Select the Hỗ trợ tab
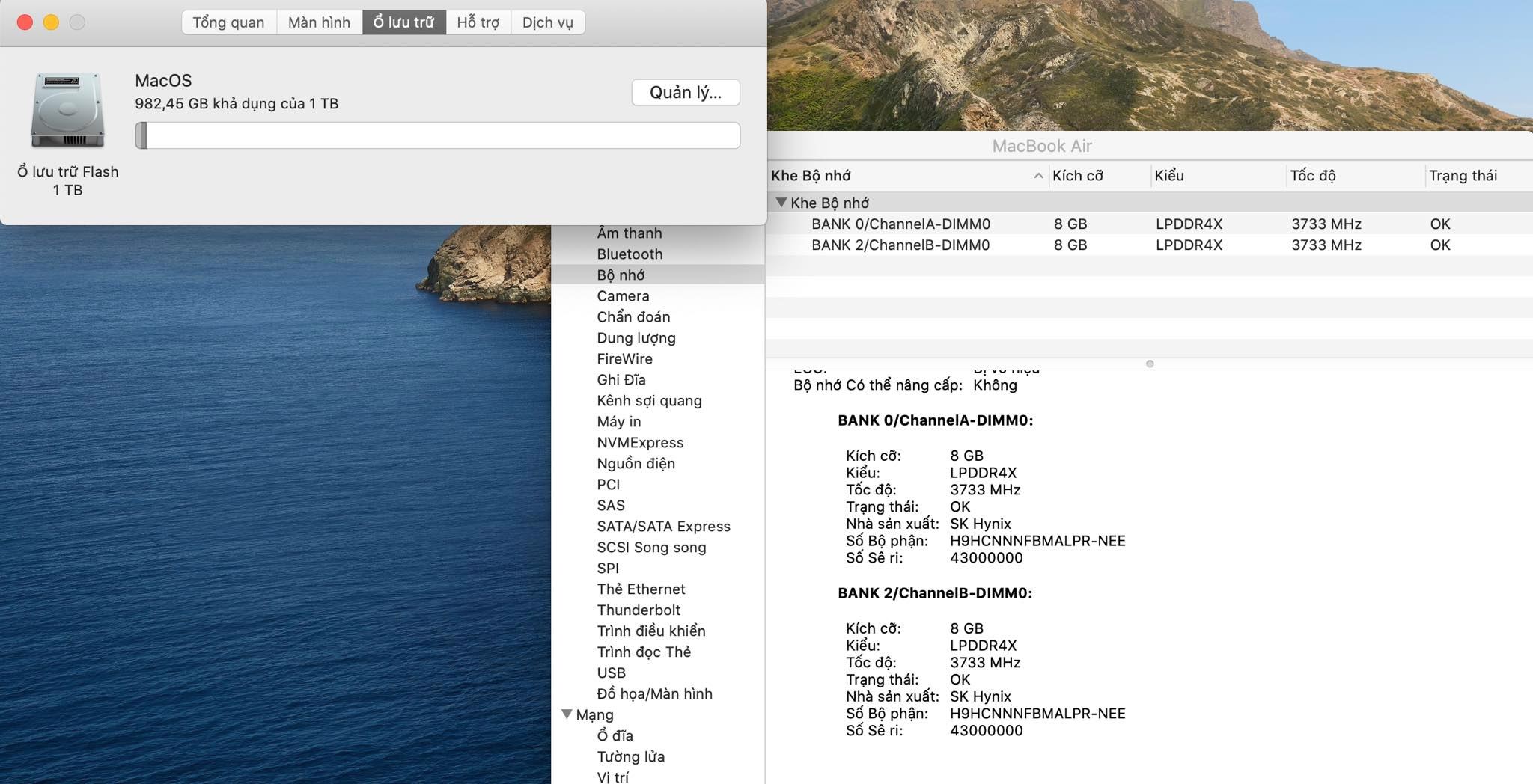1533x784 pixels. click(478, 22)
